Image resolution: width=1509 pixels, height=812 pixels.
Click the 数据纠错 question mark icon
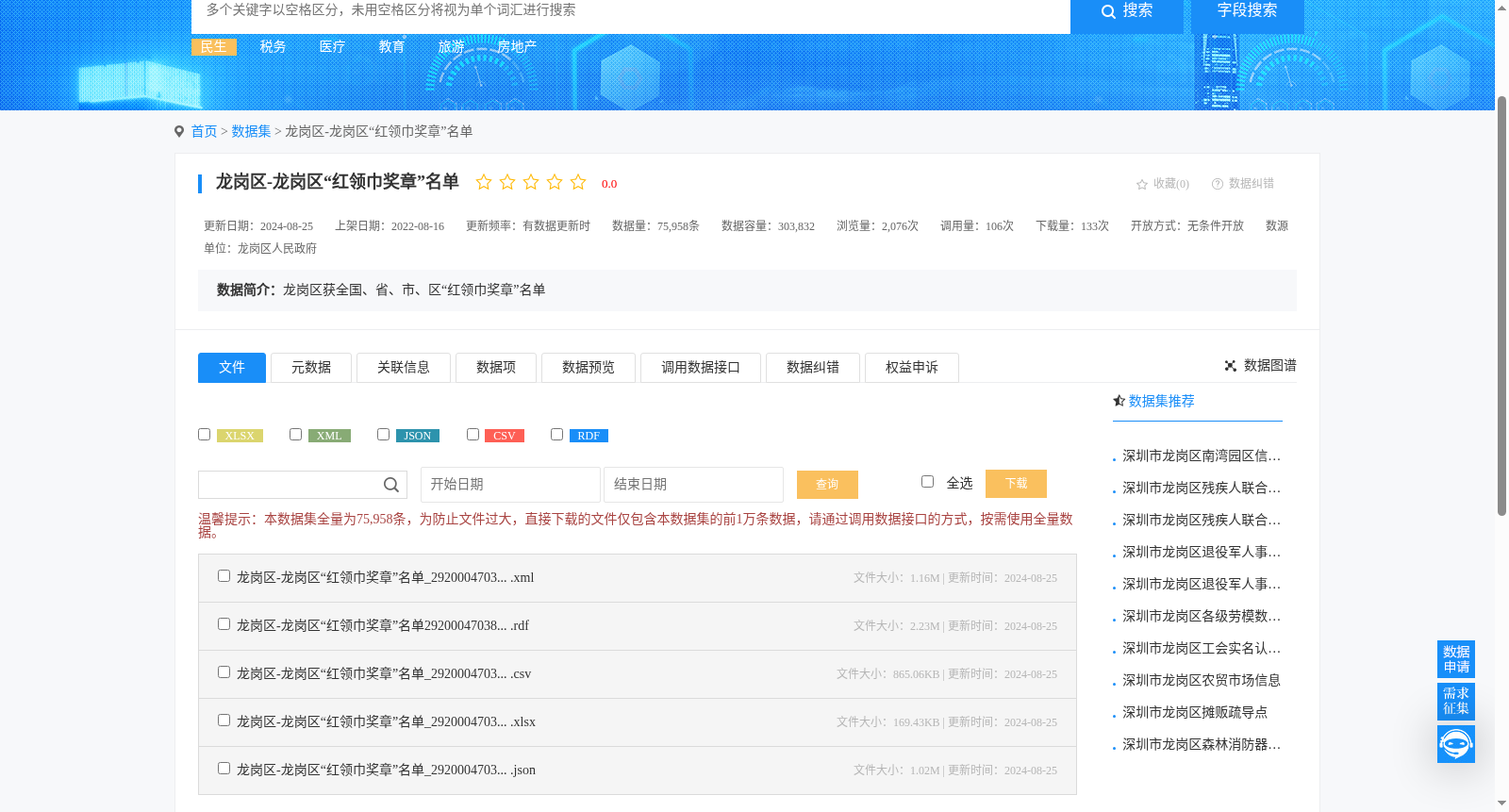(x=1218, y=184)
